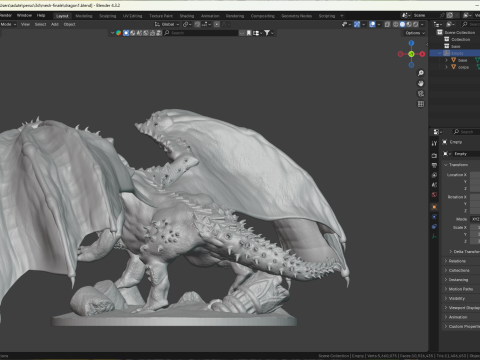This screenshot has width=480, height=360.
Task: Collapse the Empty item in outliner
Action: point(440,53)
